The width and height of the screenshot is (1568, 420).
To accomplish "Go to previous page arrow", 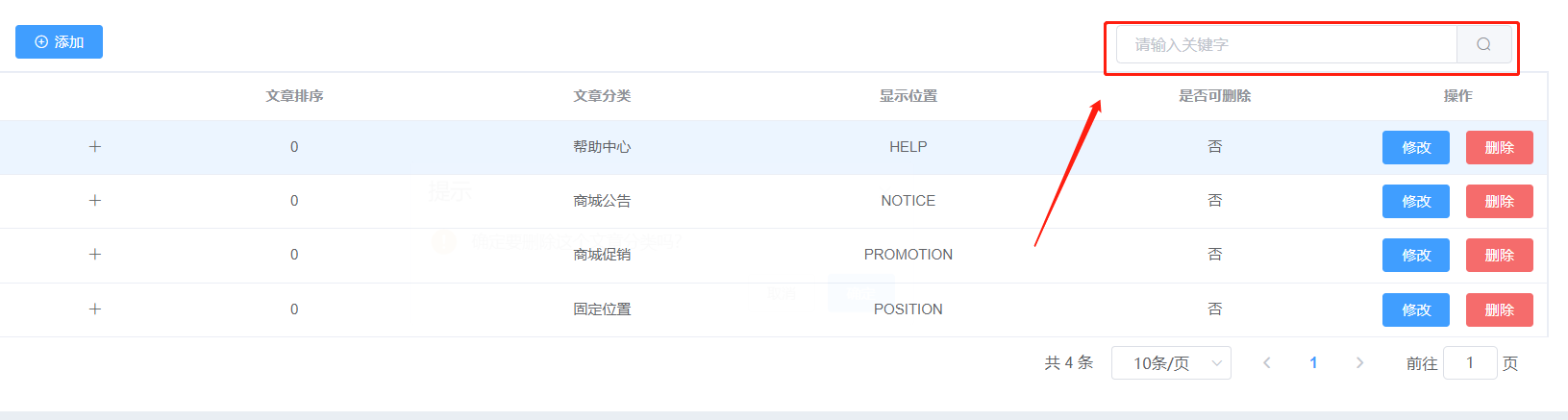I will pyautogui.click(x=1267, y=363).
